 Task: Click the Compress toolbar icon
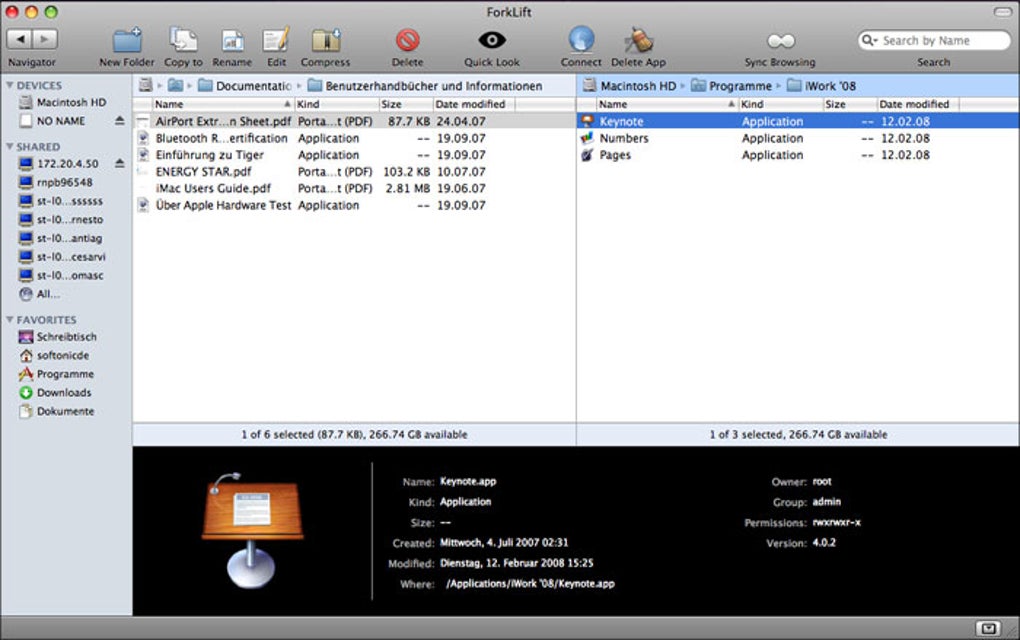(x=325, y=40)
